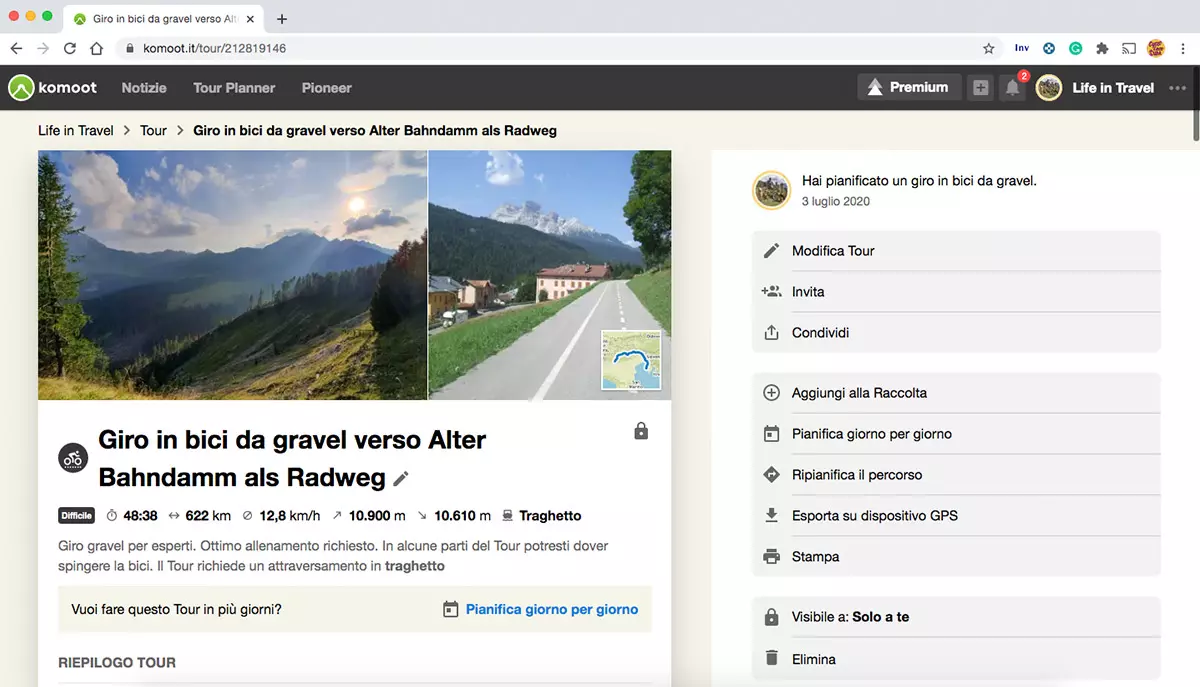1200x687 pixels.
Task: Click the browser home icon
Action: click(97, 48)
